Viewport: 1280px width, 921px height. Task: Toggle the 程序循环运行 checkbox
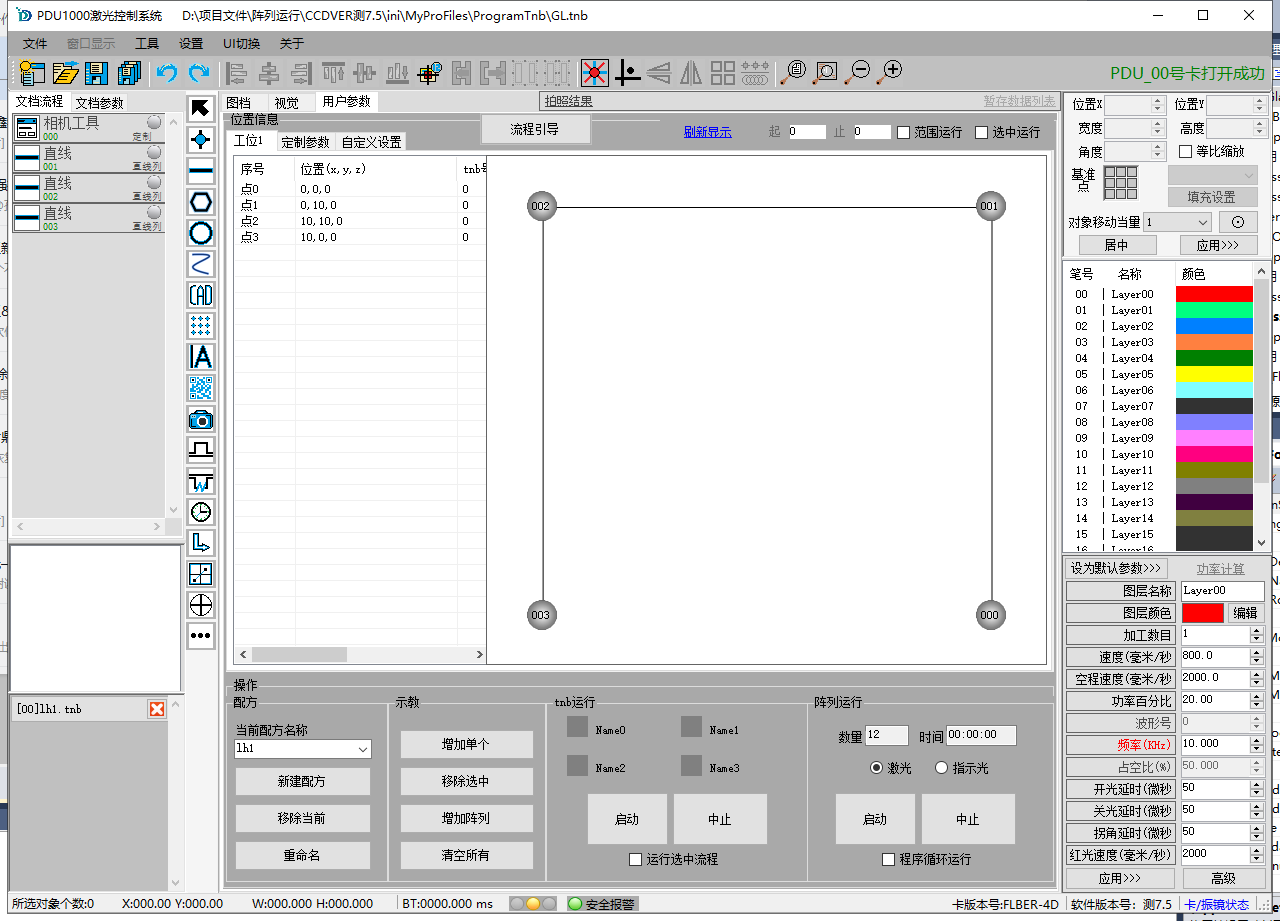coord(888,859)
